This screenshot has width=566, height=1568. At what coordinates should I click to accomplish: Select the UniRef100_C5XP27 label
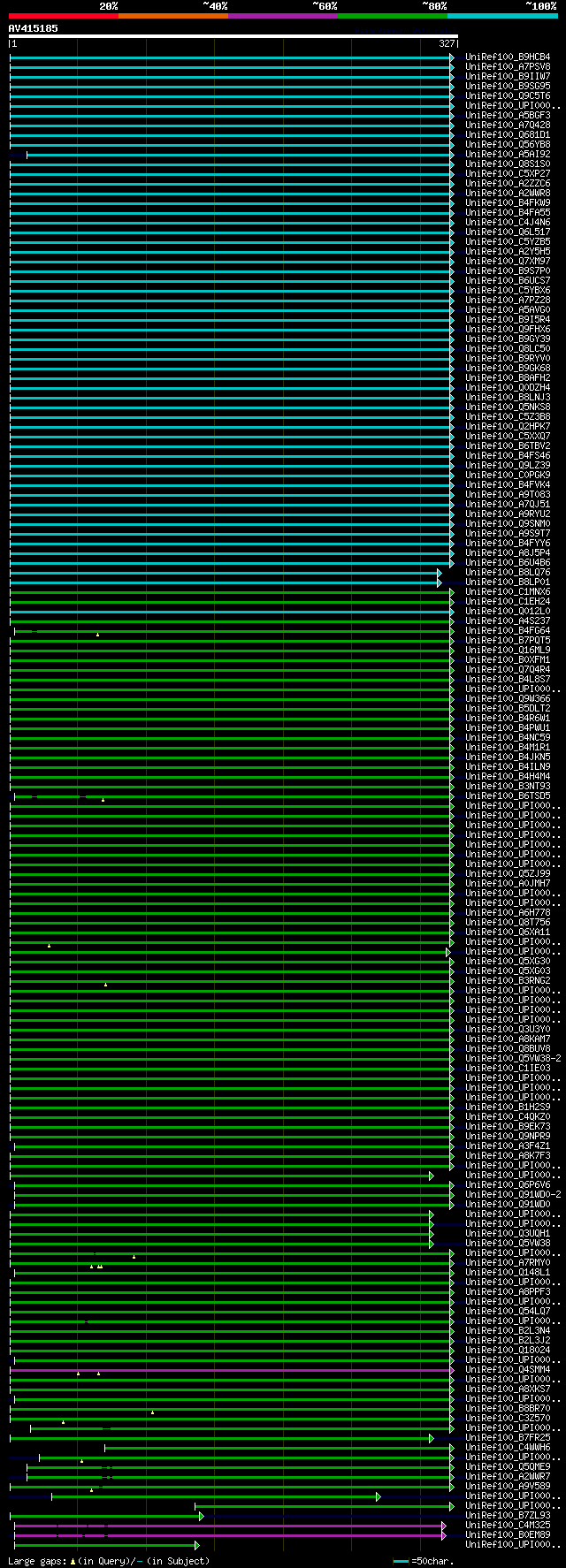(x=508, y=174)
